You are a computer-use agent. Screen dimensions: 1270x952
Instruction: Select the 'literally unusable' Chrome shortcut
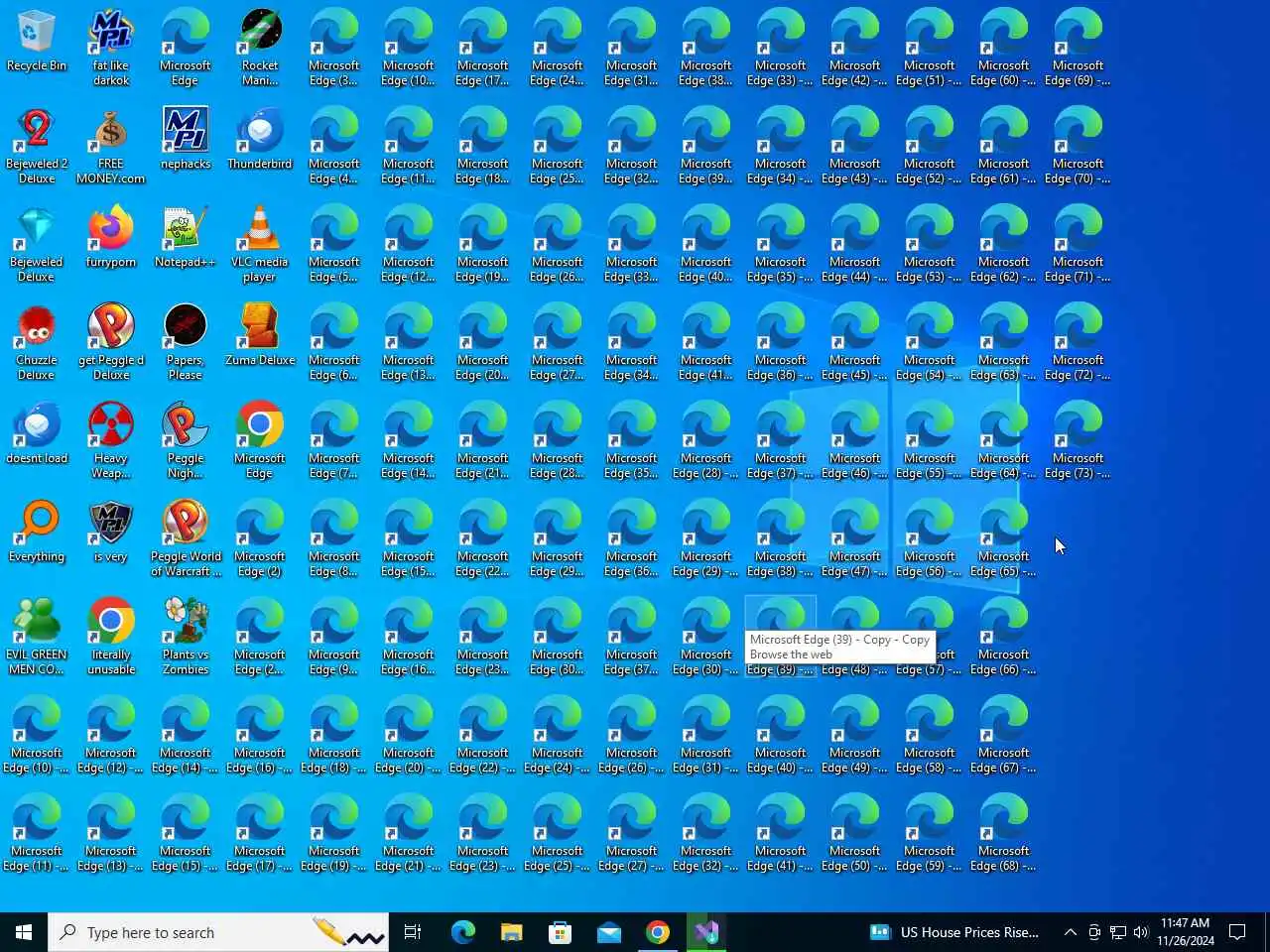[111, 637]
